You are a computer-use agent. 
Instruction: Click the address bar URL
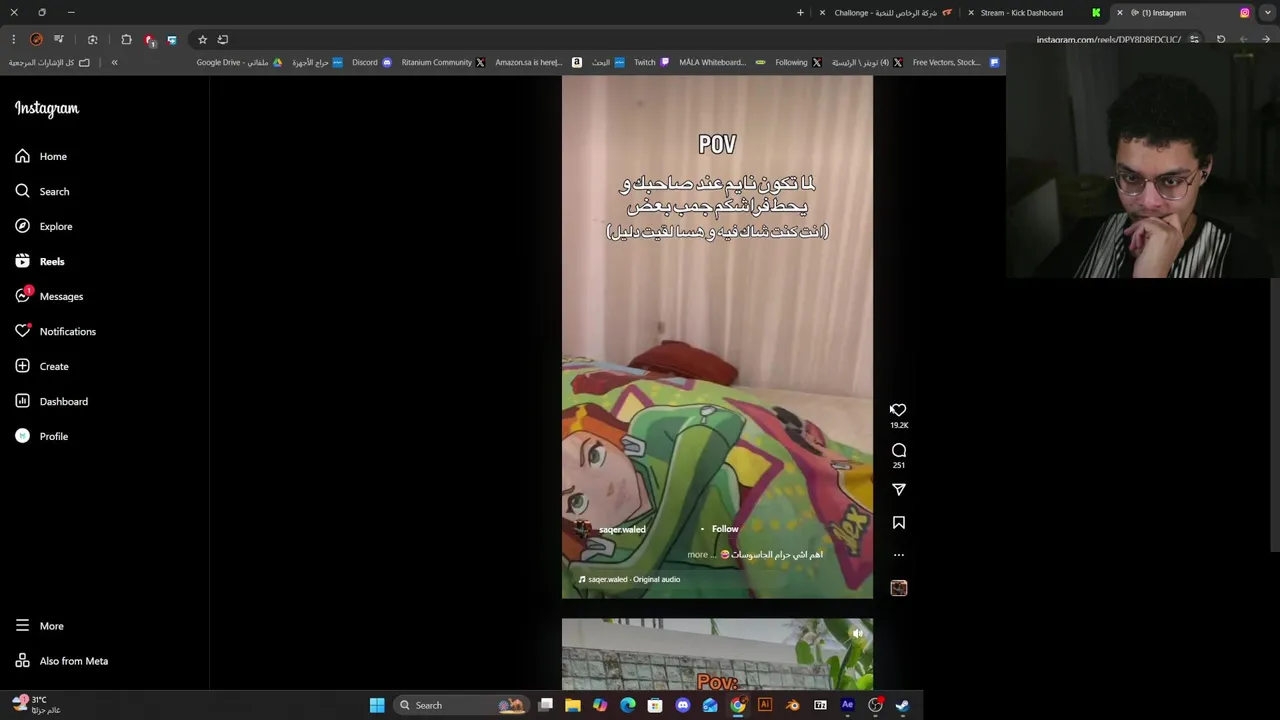tap(1108, 40)
